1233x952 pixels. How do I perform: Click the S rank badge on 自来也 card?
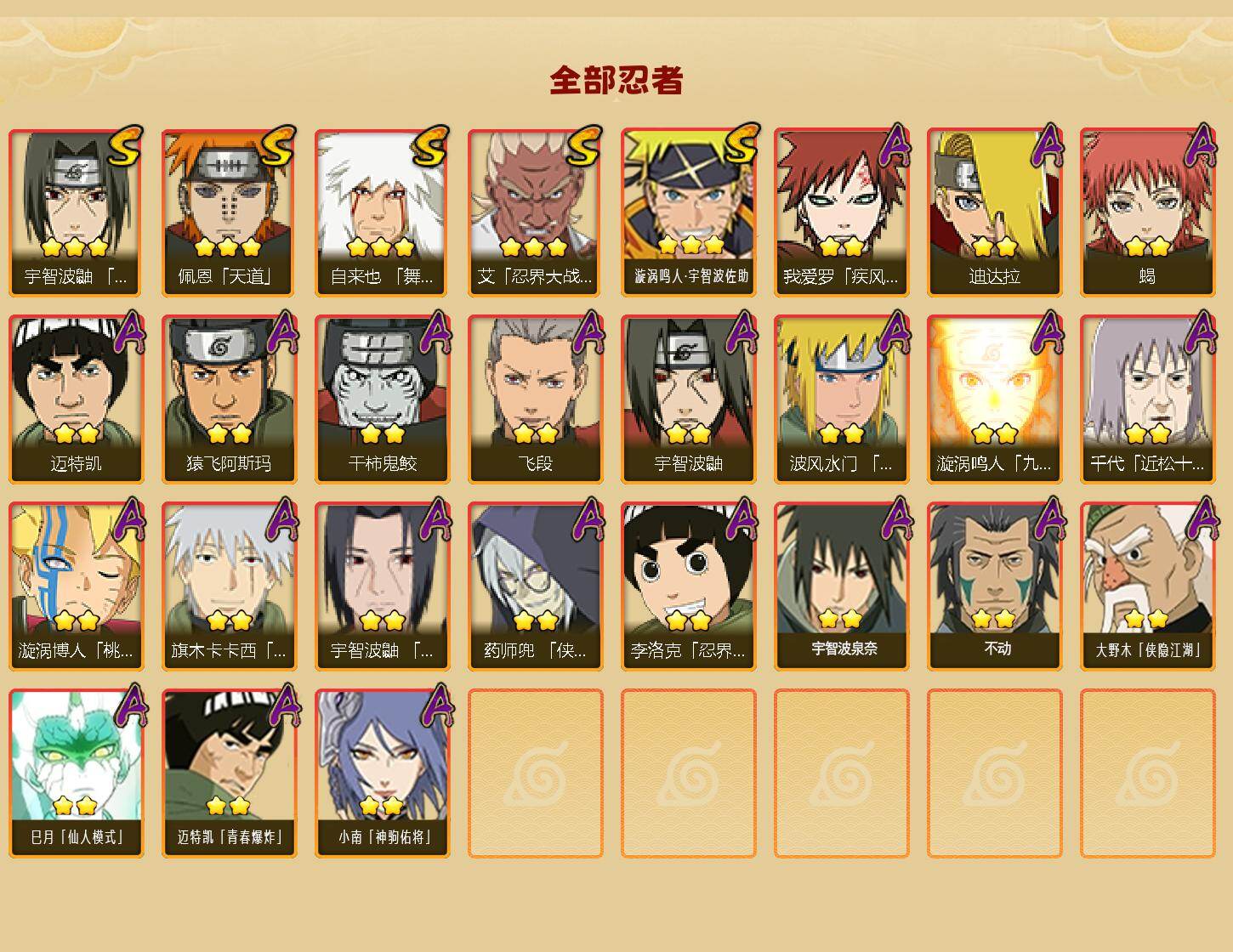click(429, 146)
